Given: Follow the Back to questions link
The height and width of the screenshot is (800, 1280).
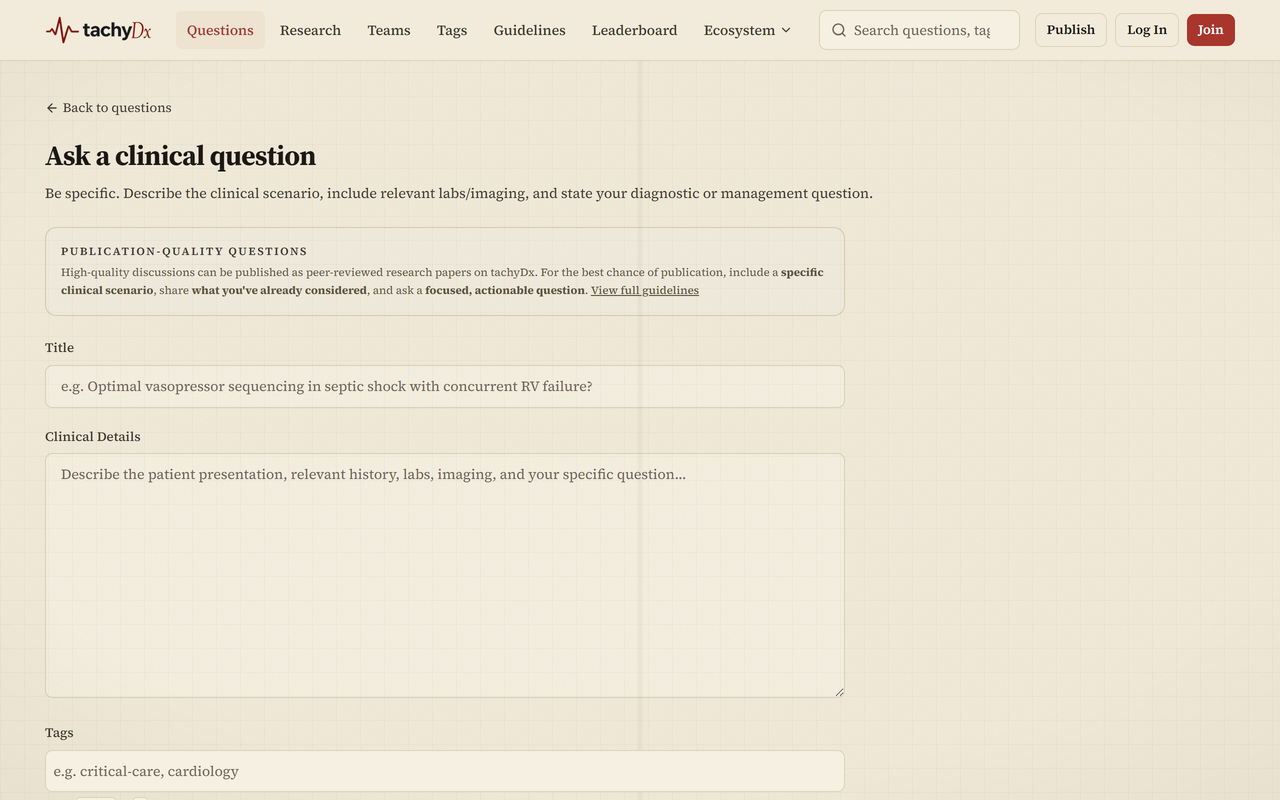Looking at the screenshot, I should [x=109, y=108].
